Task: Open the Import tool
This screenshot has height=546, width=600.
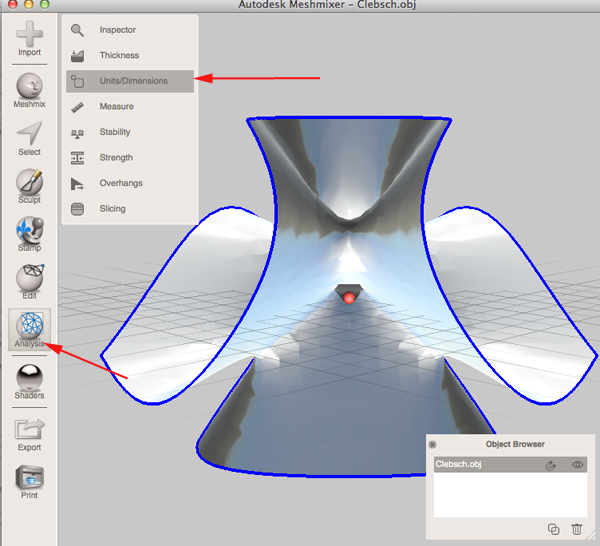Action: point(29,39)
